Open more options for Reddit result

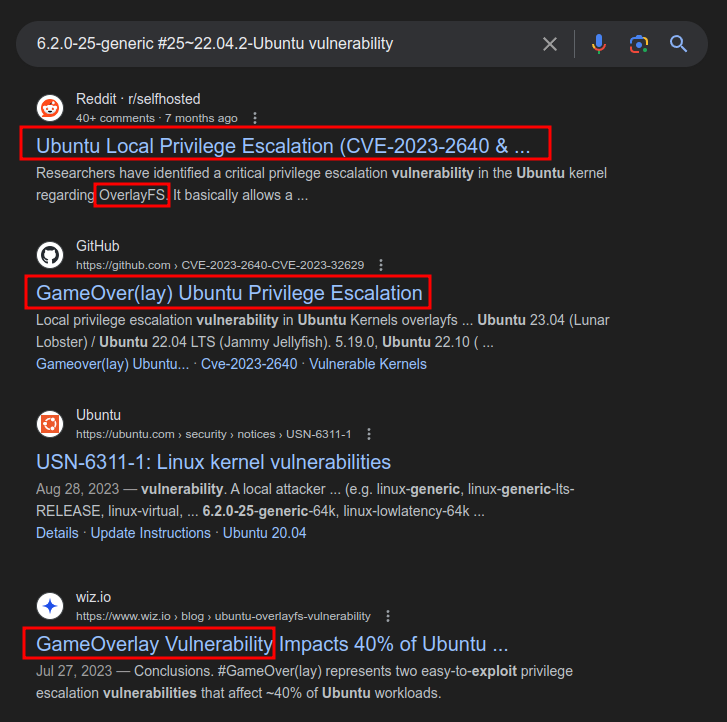[255, 118]
